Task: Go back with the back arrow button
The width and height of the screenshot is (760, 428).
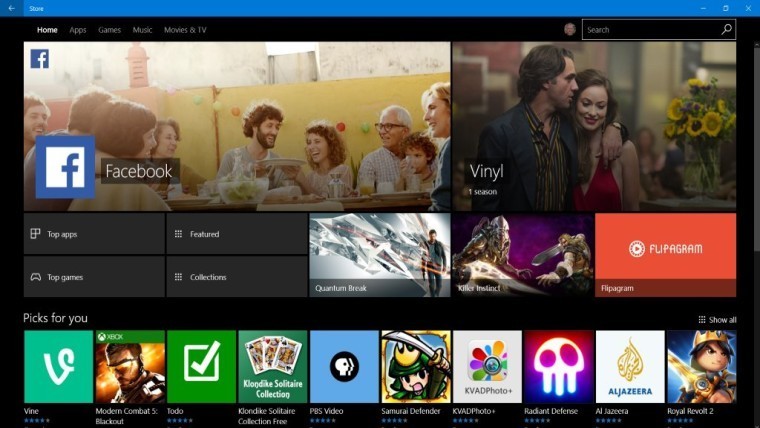Action: click(12, 8)
